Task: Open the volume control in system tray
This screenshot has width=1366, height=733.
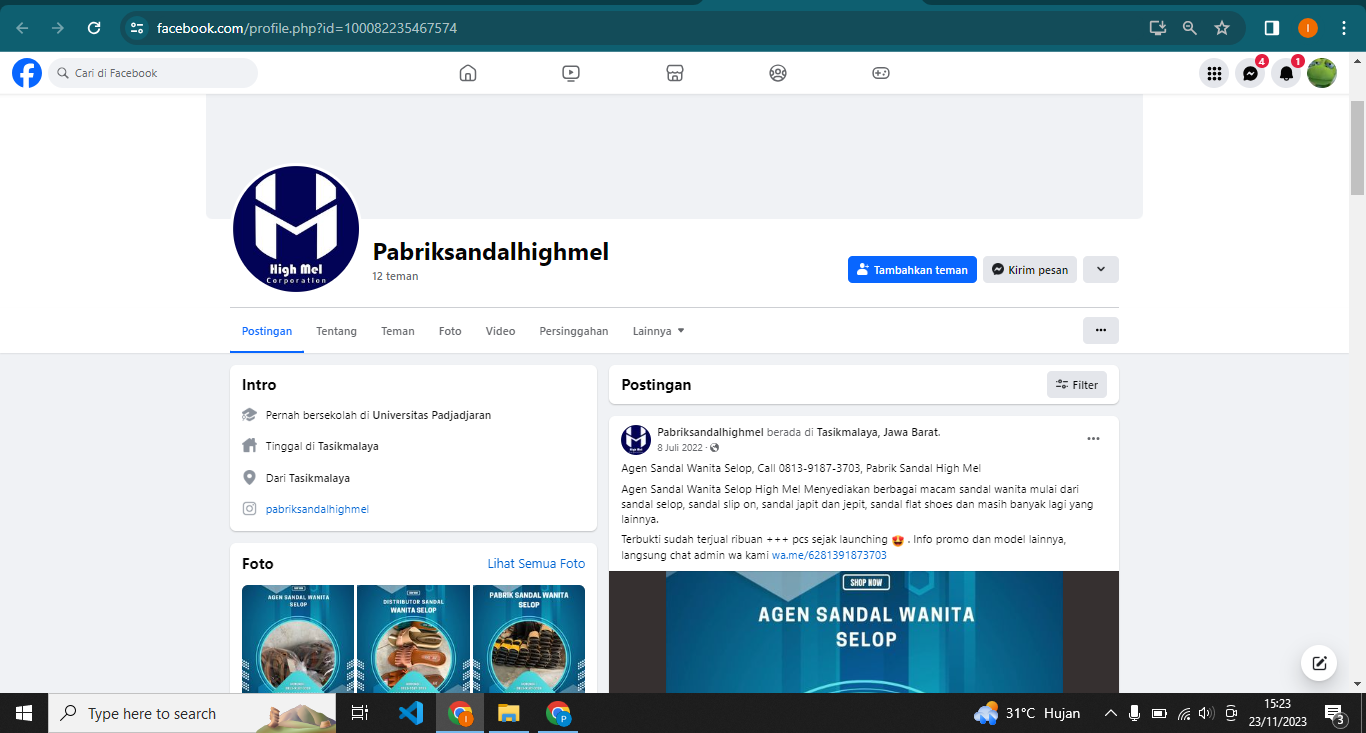Action: tap(1206, 714)
